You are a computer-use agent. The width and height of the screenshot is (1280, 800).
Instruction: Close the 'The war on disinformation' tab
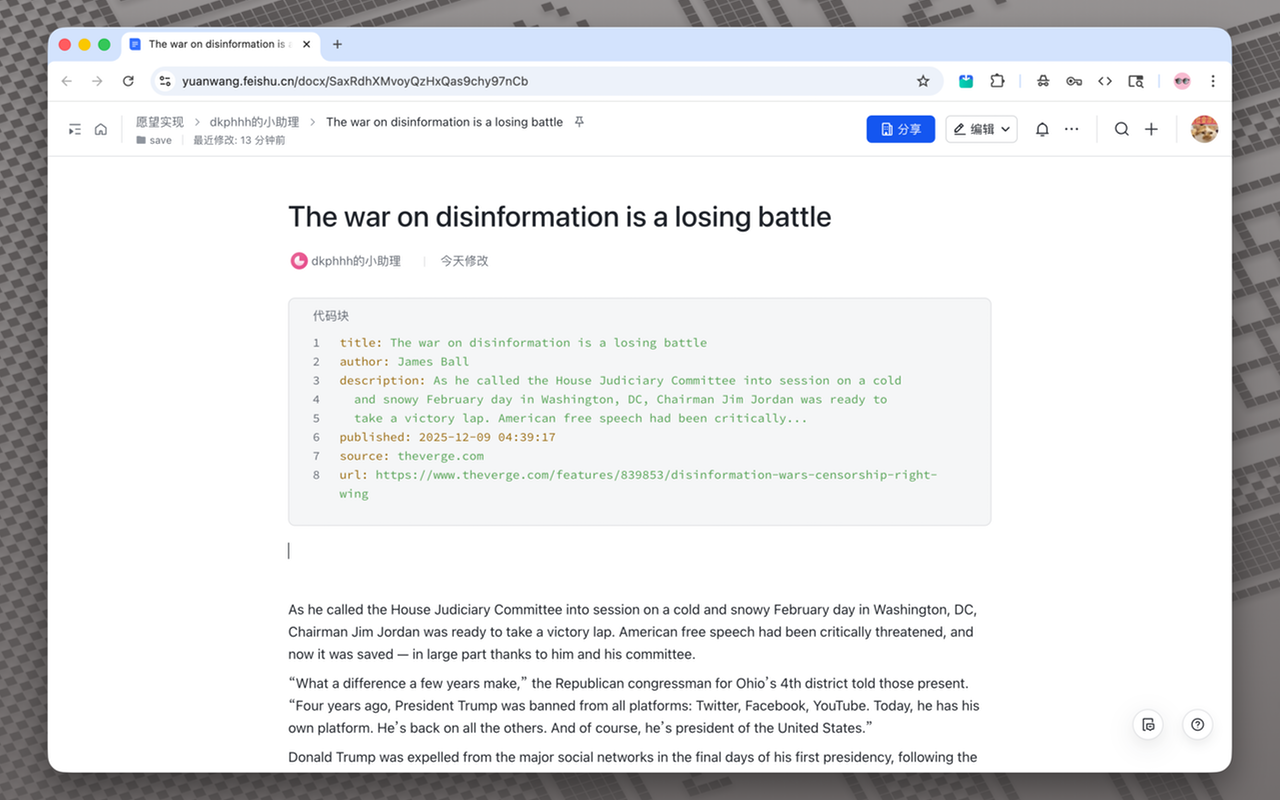tap(307, 44)
